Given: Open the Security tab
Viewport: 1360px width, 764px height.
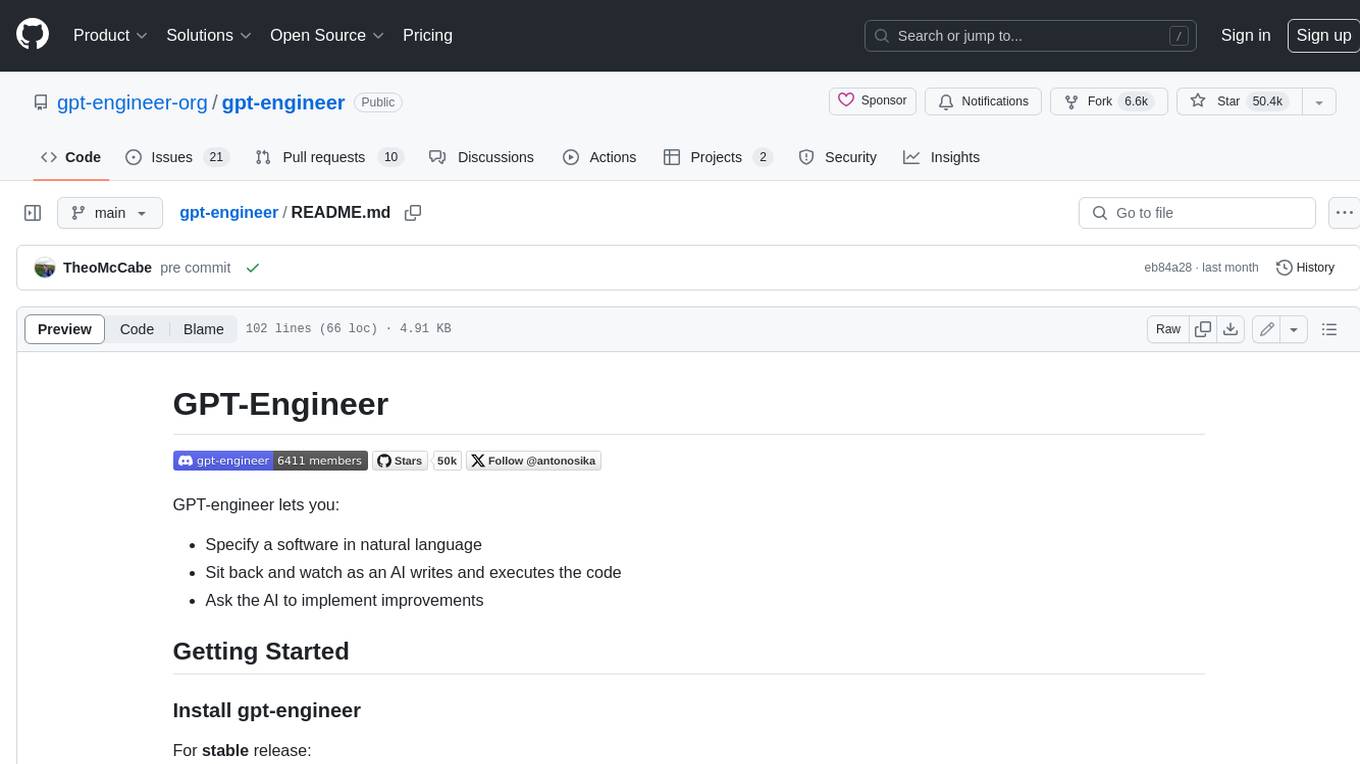Looking at the screenshot, I should coord(838,157).
